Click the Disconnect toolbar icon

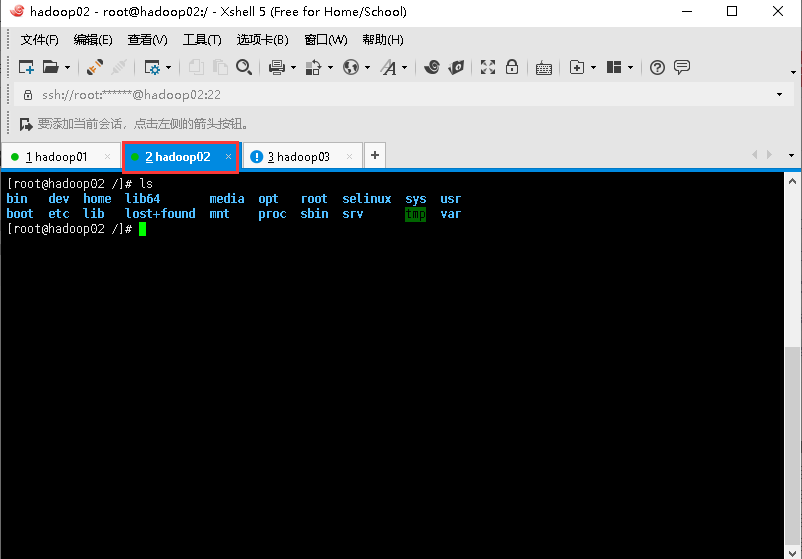pyautogui.click(x=119, y=67)
